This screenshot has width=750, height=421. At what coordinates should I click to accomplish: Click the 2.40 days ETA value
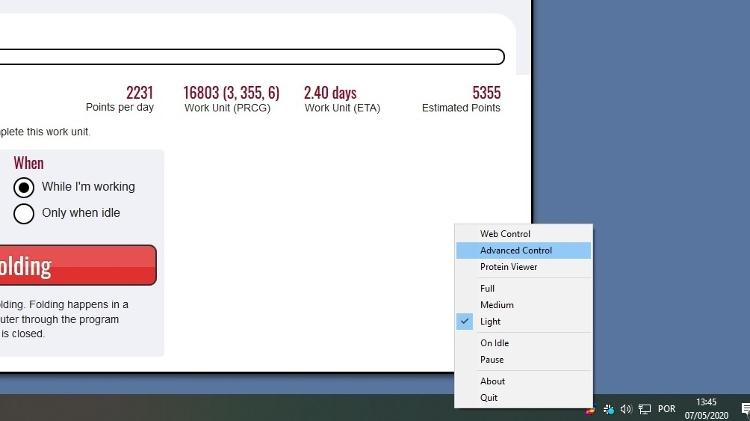tap(330, 92)
